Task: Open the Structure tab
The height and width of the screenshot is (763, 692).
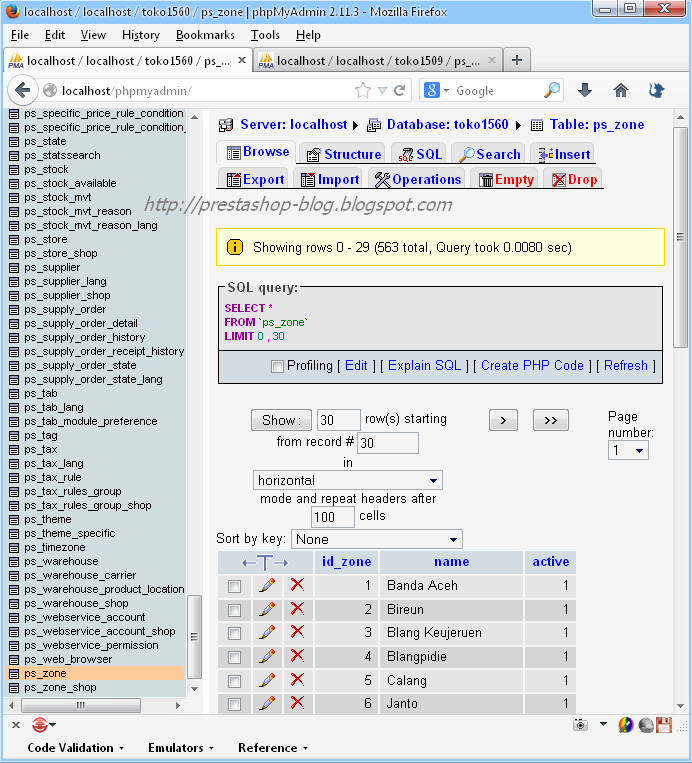Action: 344,154
